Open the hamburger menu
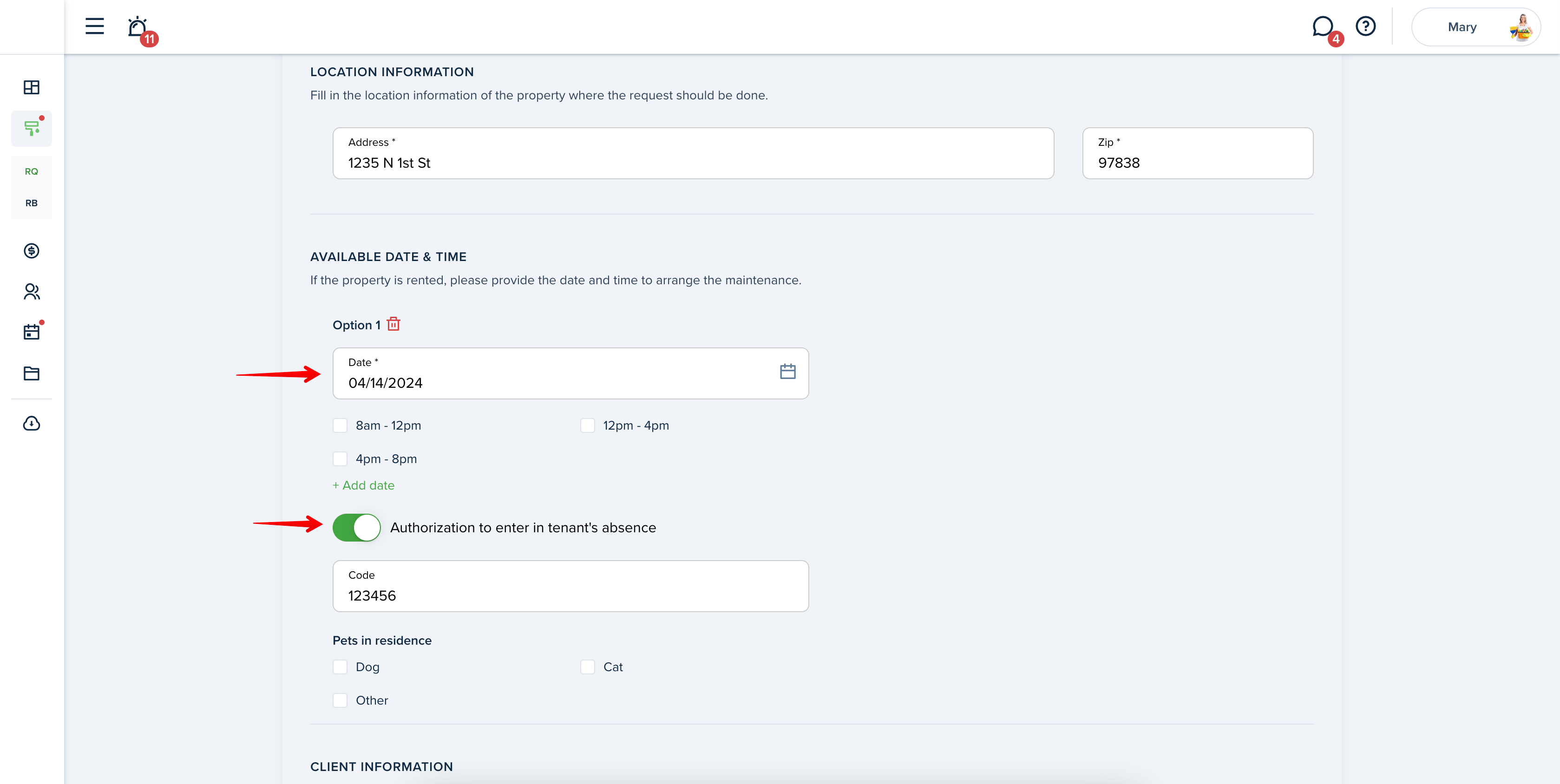This screenshot has width=1560, height=784. tap(94, 26)
